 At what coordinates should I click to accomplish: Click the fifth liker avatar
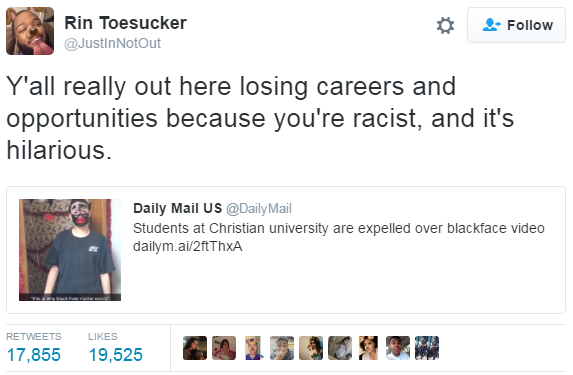pyautogui.click(x=311, y=348)
